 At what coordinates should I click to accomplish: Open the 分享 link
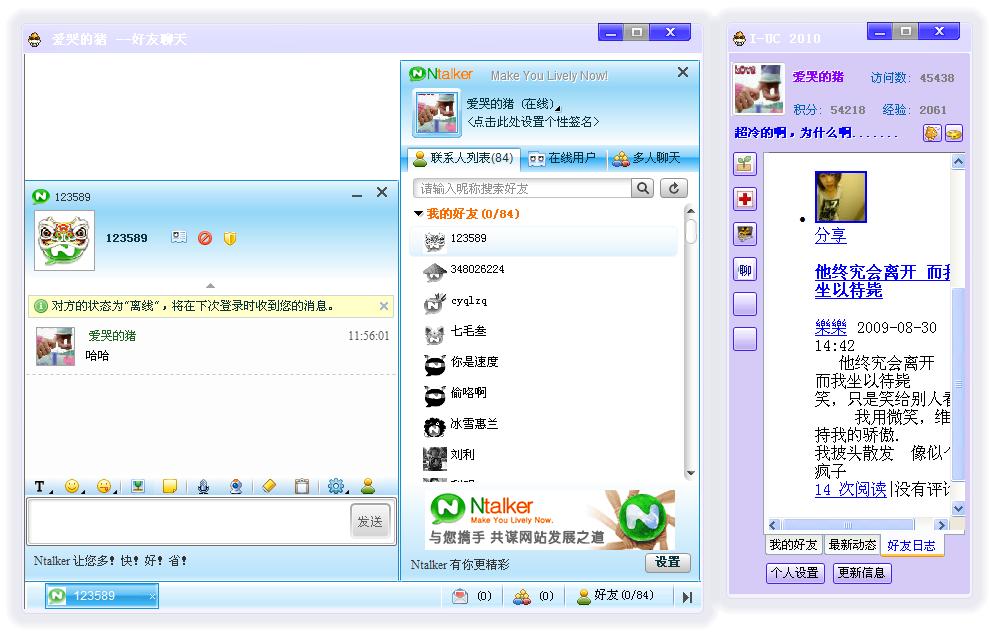point(830,235)
